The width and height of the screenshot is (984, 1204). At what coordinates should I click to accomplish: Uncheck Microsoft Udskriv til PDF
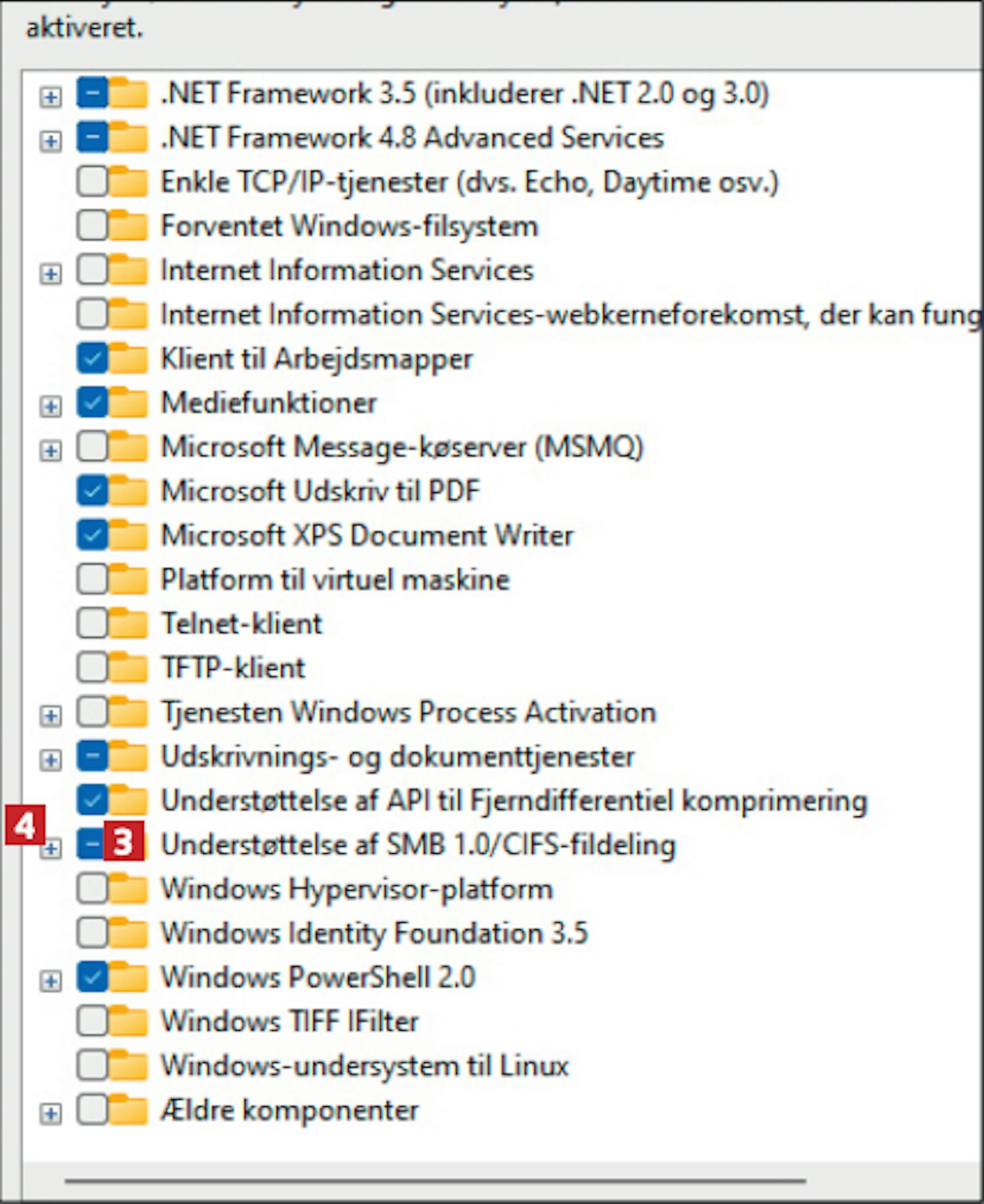pos(92,491)
